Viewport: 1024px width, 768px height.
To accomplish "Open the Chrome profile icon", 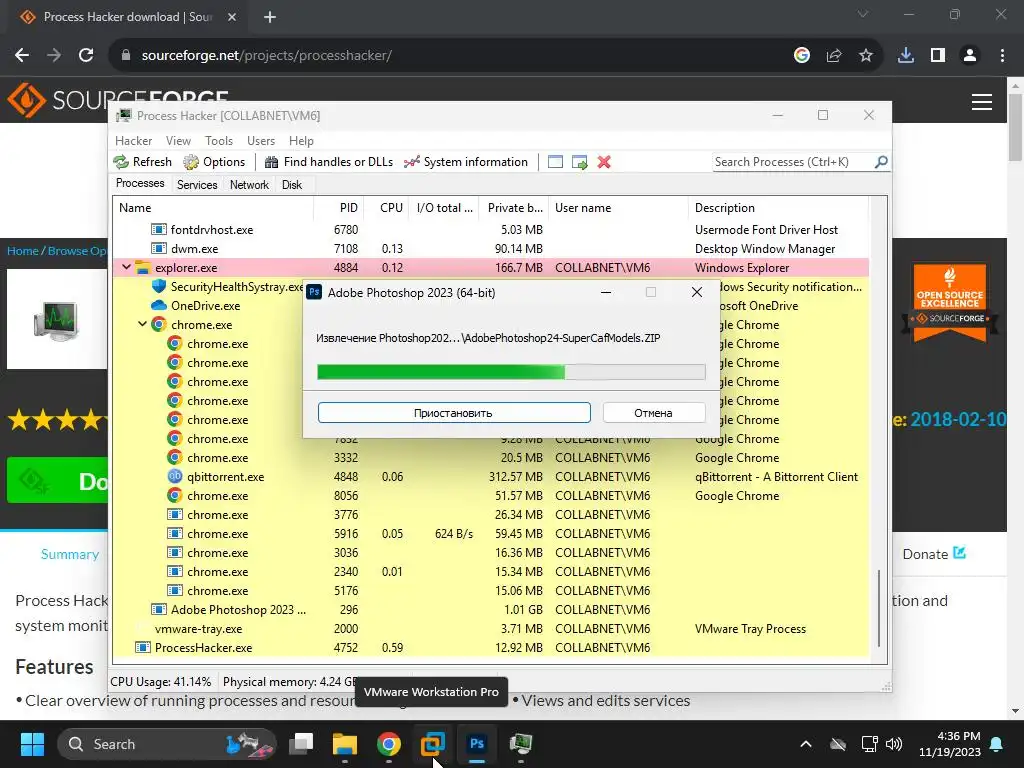I will click(970, 56).
